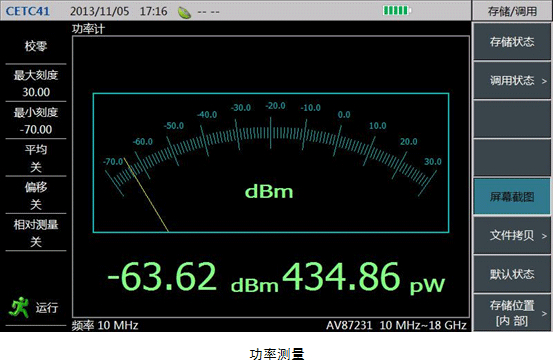553x364 pixels.
Task: Toggle 平均 averaging on or off
Action: tap(36, 158)
